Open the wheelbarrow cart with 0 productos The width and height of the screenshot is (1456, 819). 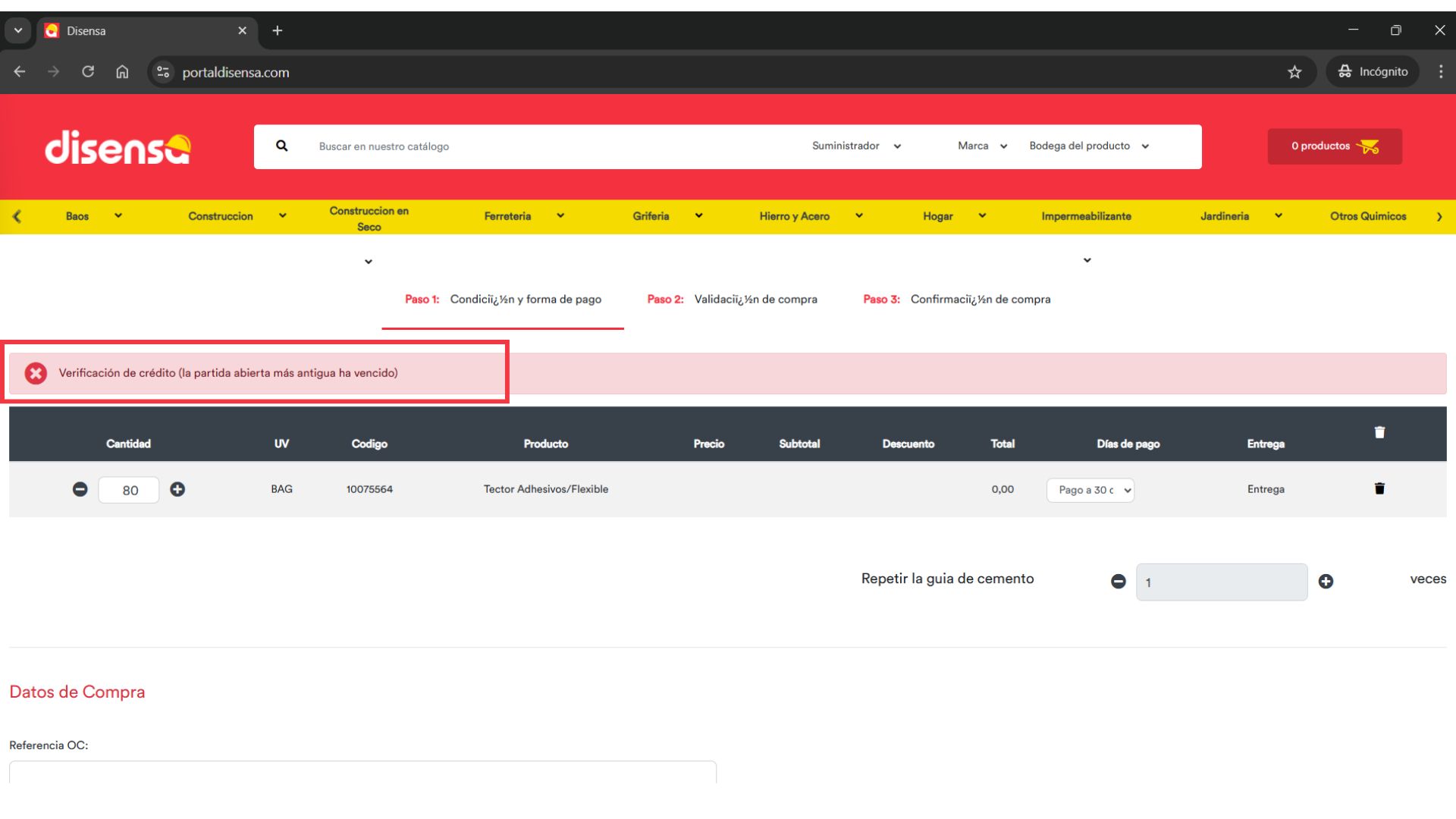(x=1334, y=146)
